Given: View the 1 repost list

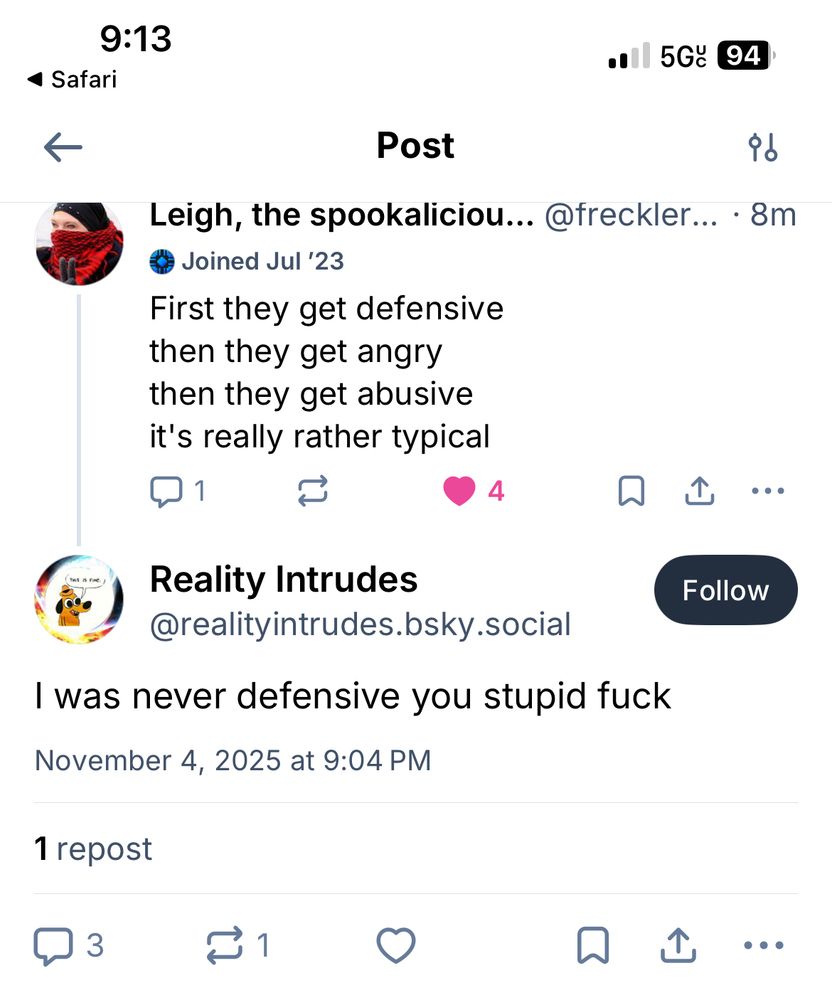Looking at the screenshot, I should pyautogui.click(x=93, y=849).
